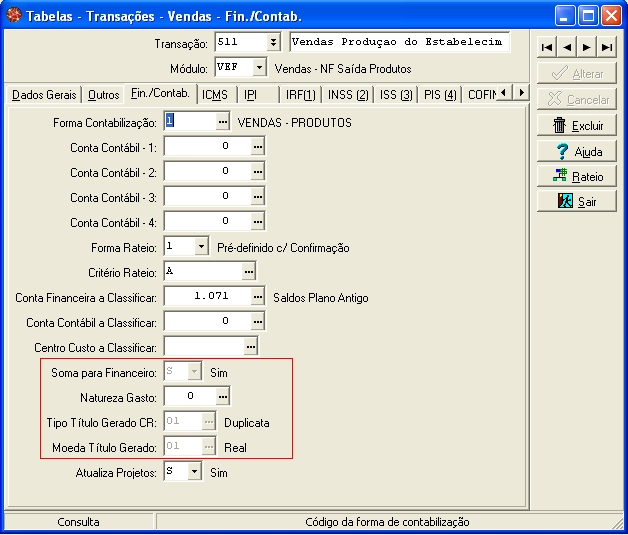Screen dimensions: 628x535
Task: Switch to the ISS (3) tab
Action: tap(396, 95)
